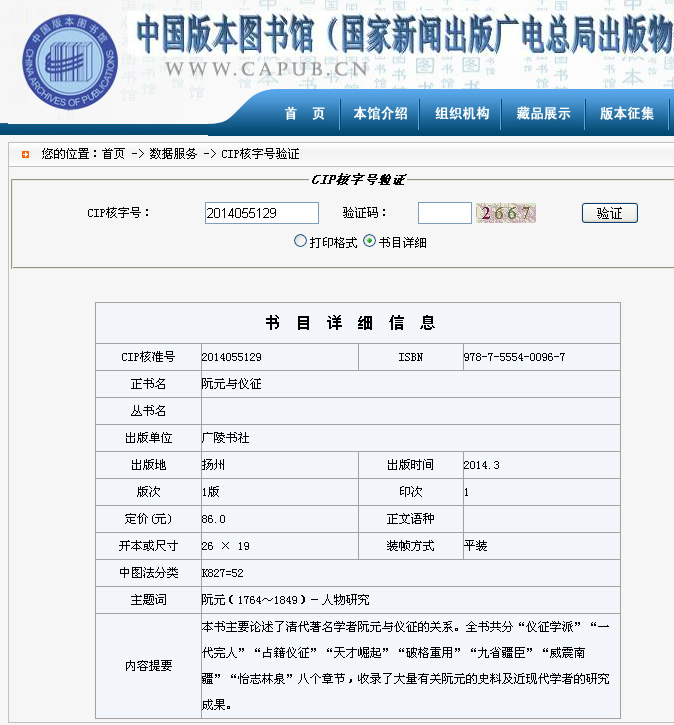Click the 定价(元) label cell
This screenshot has width=674, height=725.
click(x=148, y=519)
